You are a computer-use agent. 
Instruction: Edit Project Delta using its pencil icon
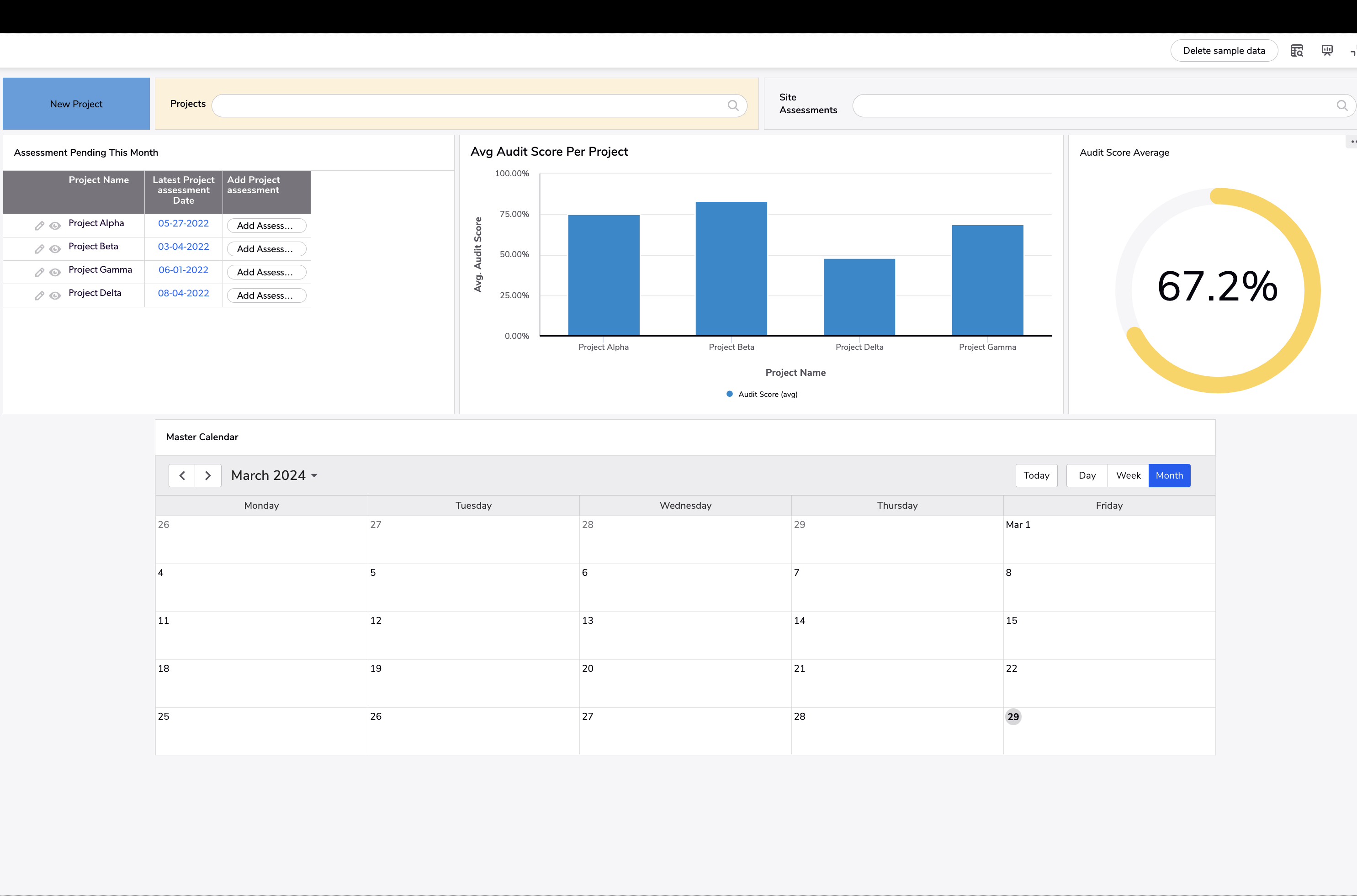[39, 295]
